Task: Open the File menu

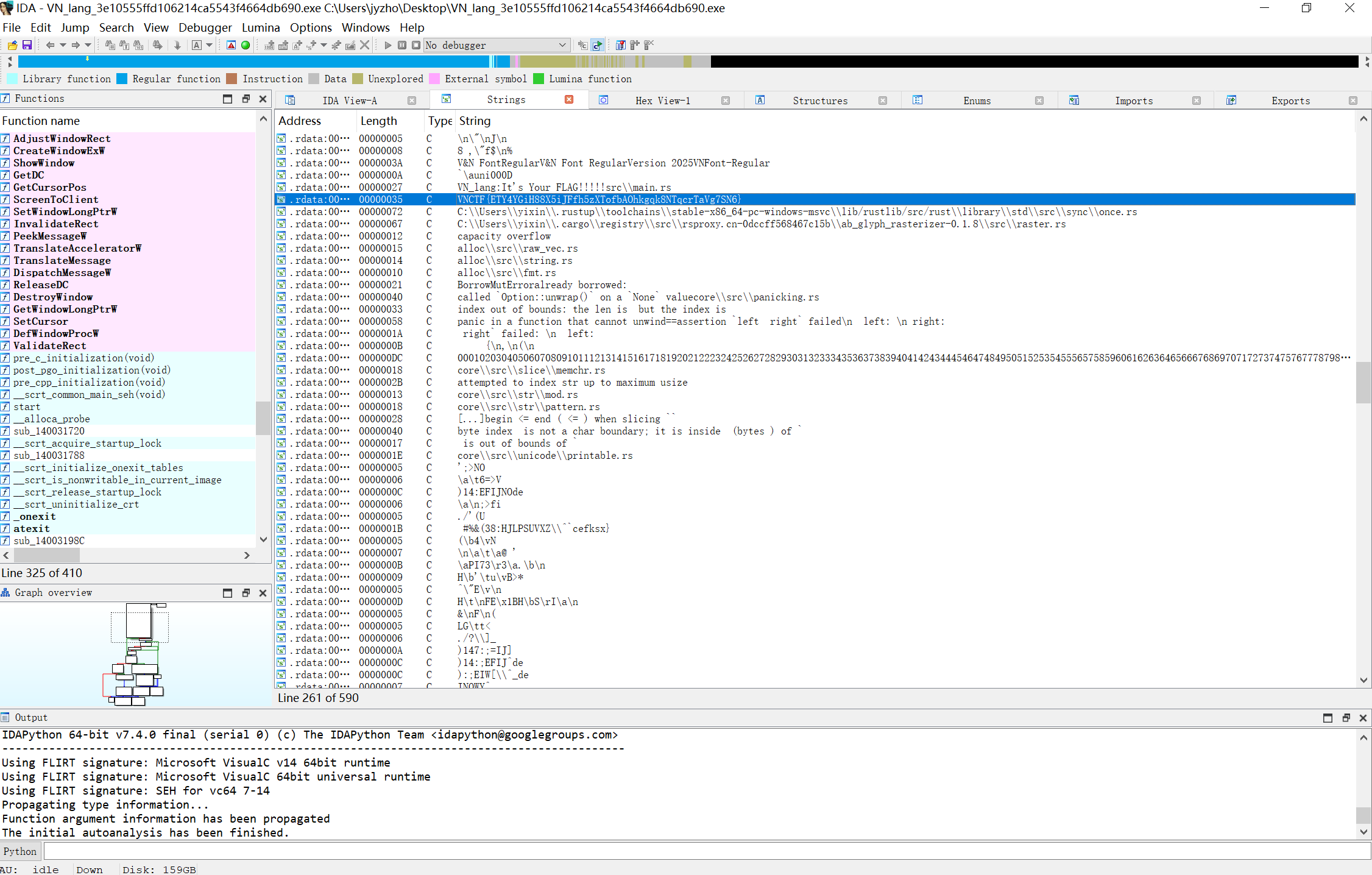Action: (x=12, y=27)
